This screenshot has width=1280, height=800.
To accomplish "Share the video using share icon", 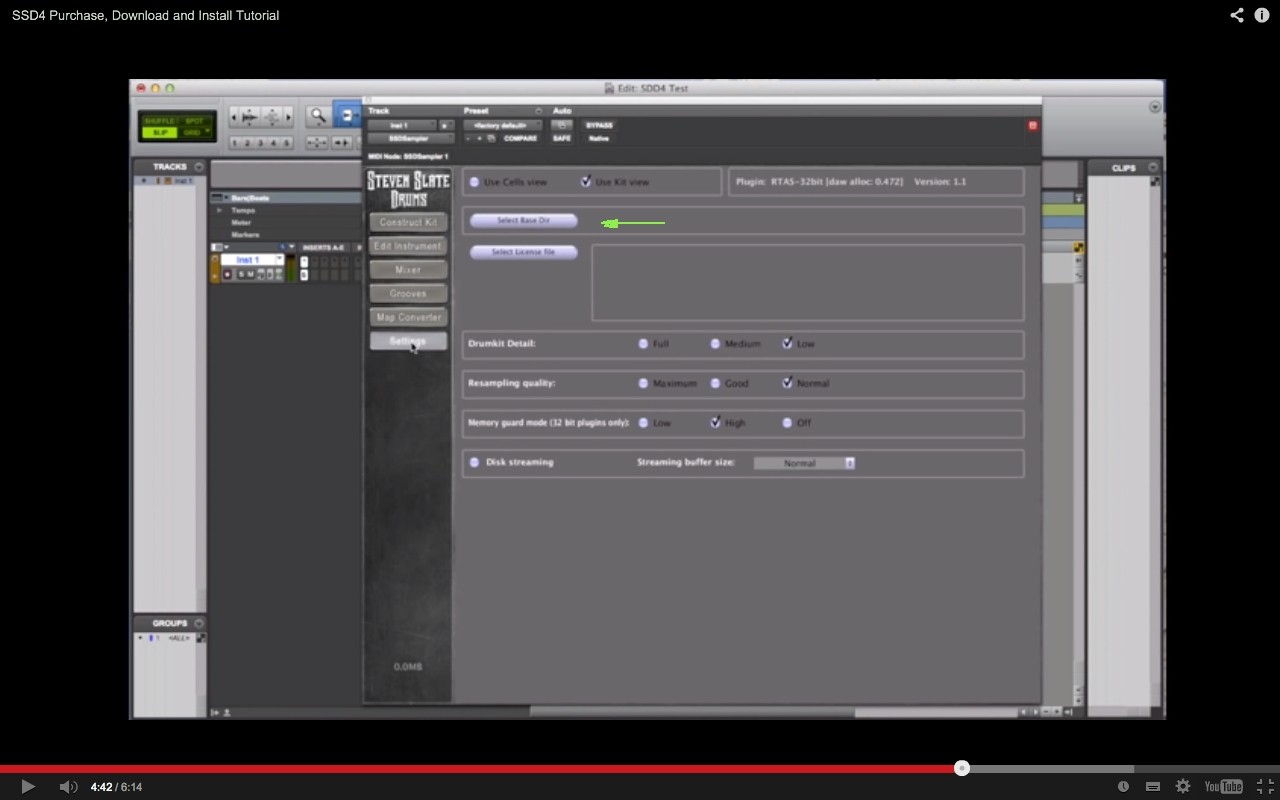I will tap(1237, 15).
